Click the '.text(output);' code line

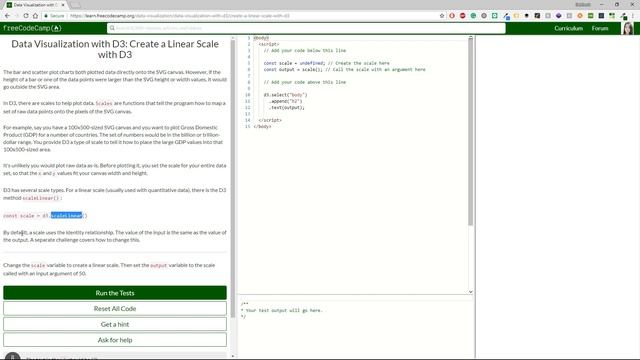[x=287, y=107]
